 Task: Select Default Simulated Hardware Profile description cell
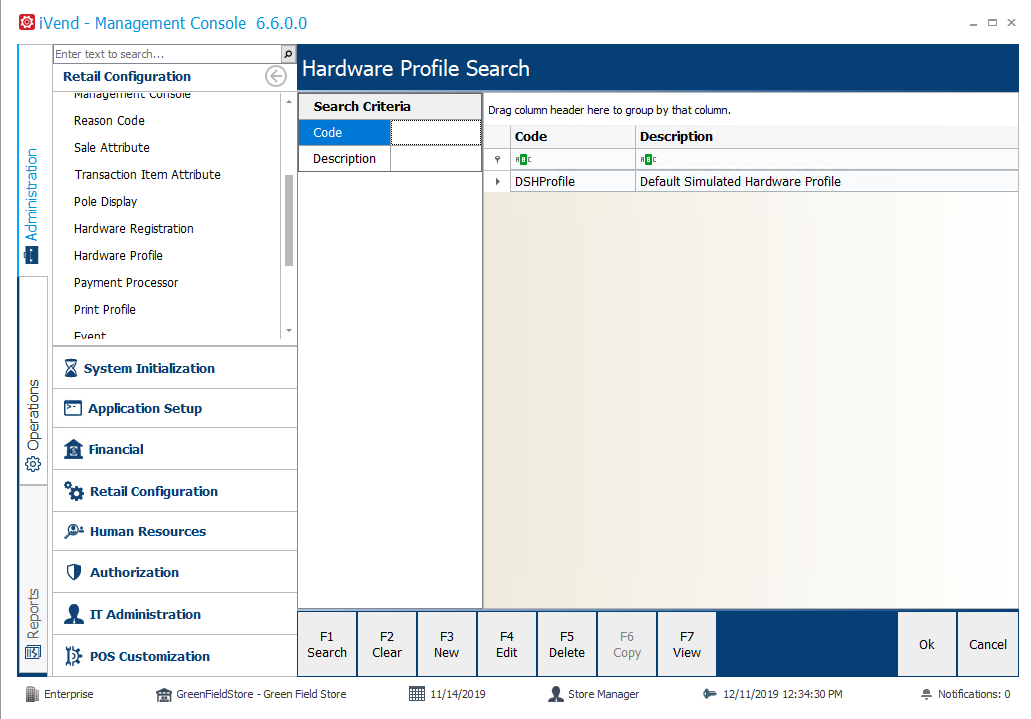[827, 182]
